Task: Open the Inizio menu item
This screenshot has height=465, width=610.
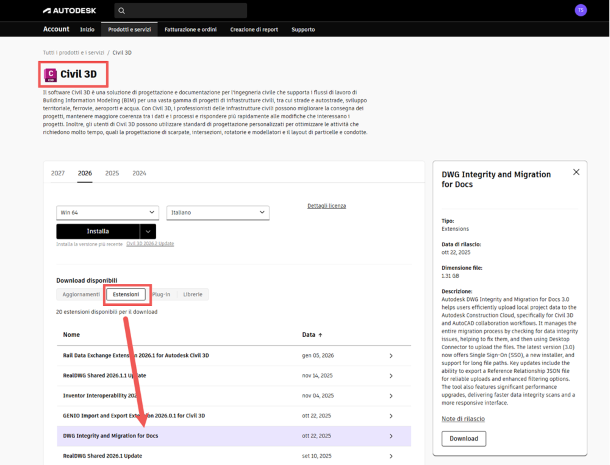Action: point(87,30)
